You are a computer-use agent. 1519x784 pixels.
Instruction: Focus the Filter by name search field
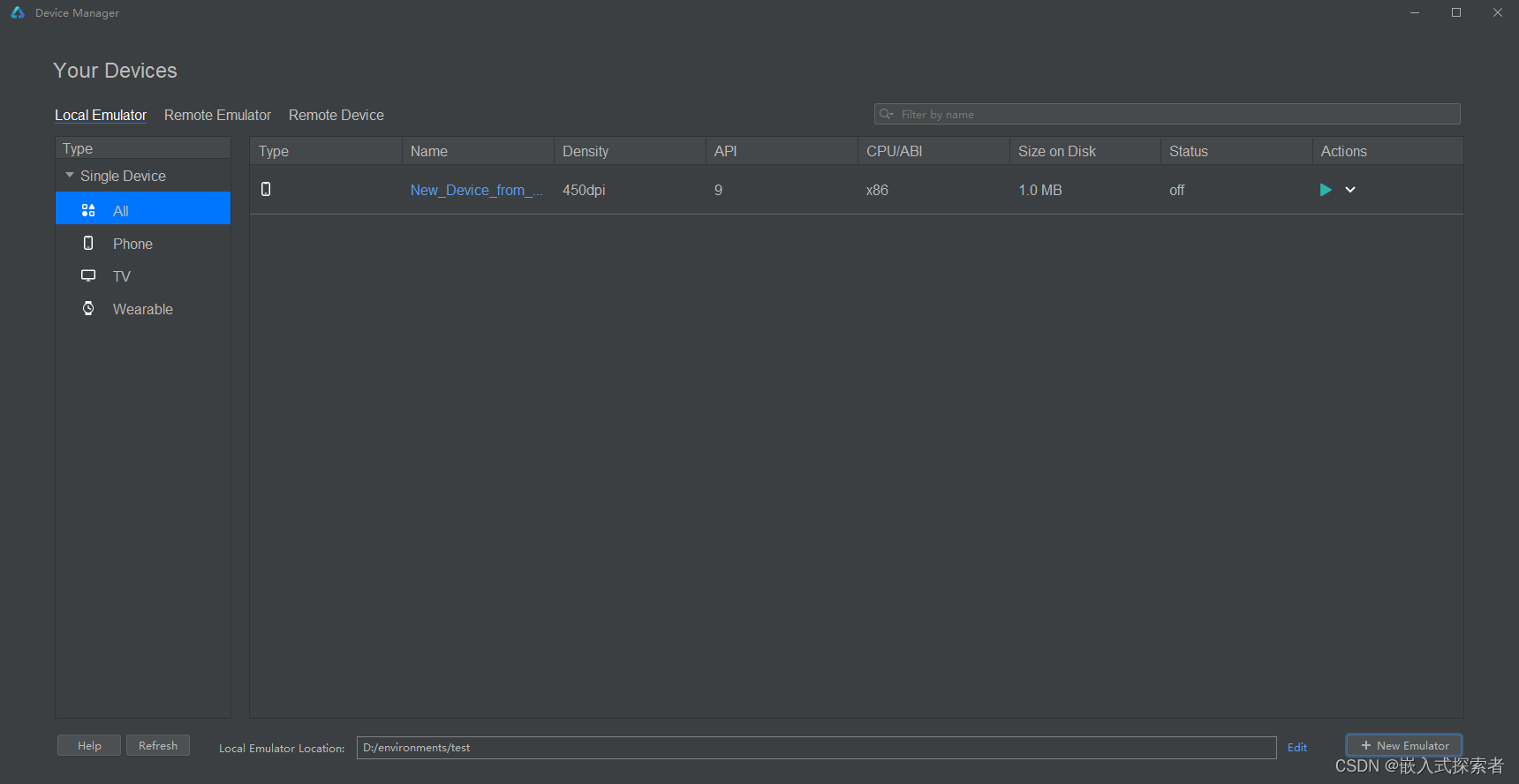(1167, 114)
